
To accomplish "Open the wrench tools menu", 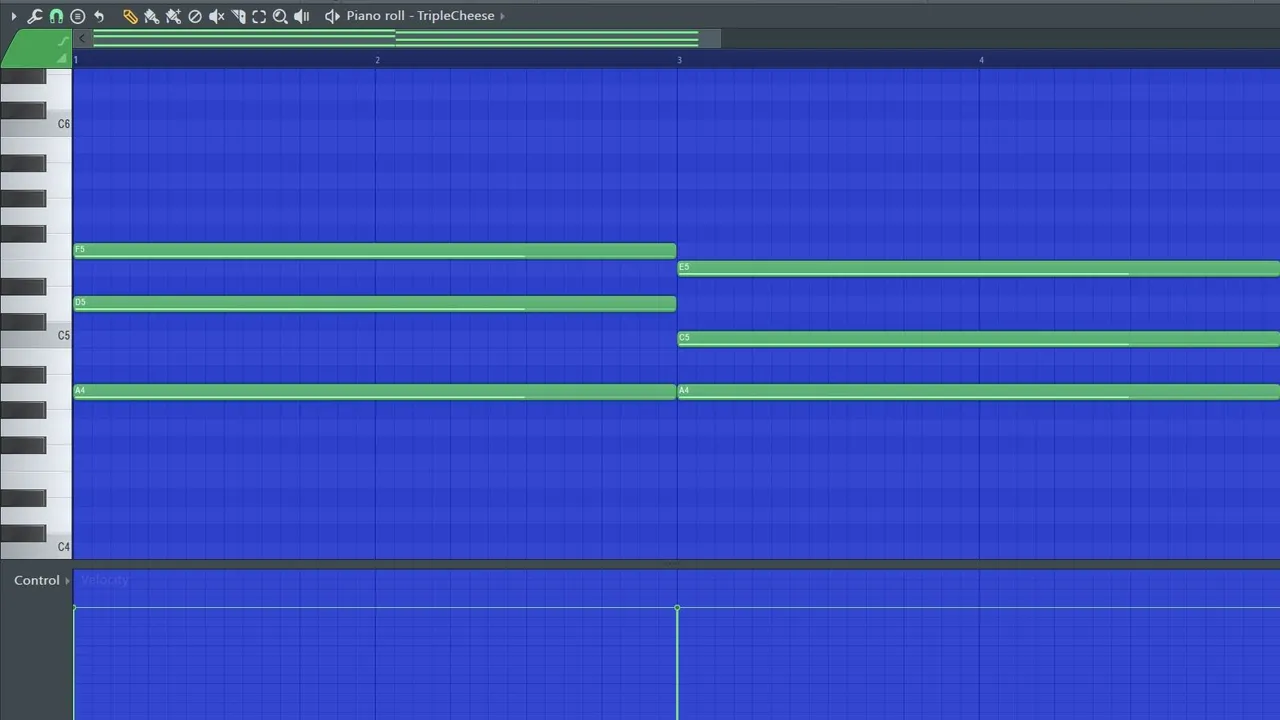I will [35, 16].
